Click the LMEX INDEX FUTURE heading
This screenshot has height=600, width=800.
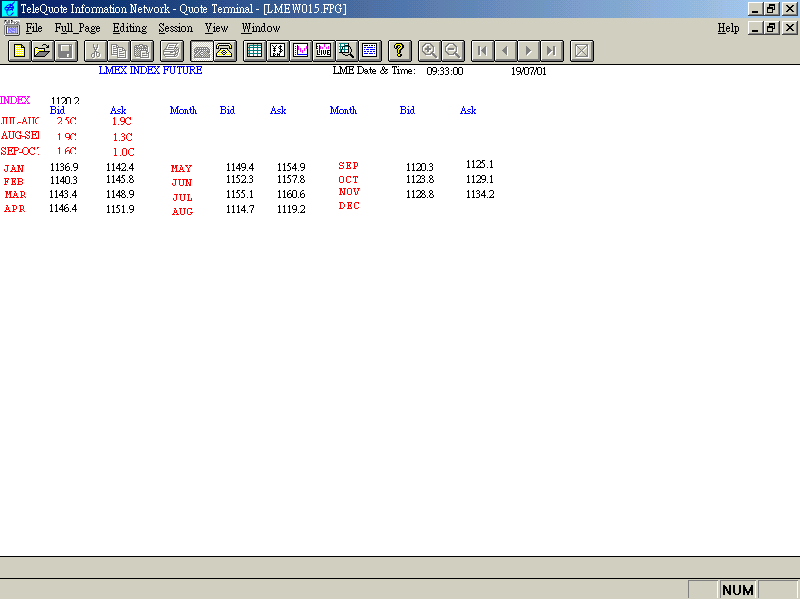point(151,70)
